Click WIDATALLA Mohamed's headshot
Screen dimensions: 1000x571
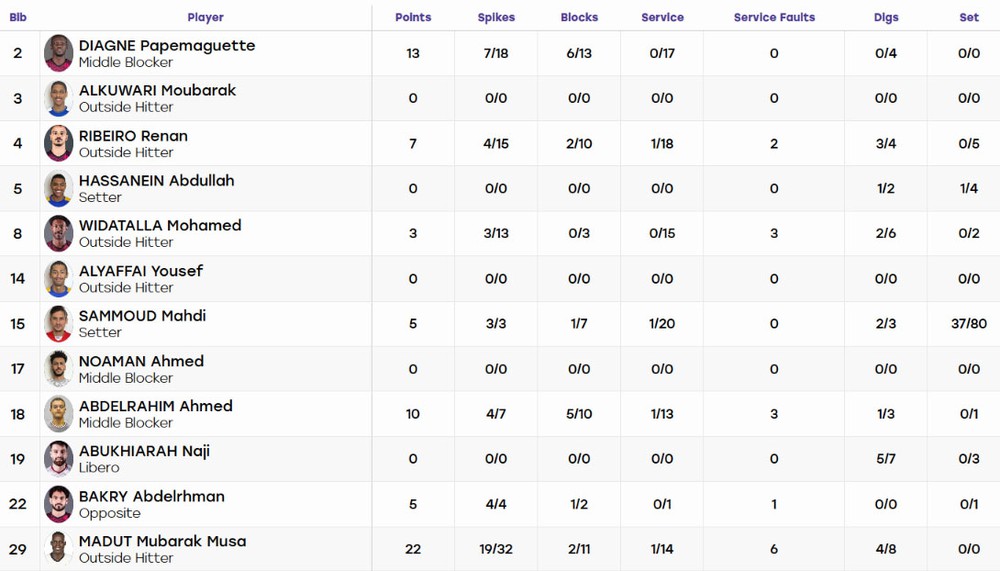point(58,234)
